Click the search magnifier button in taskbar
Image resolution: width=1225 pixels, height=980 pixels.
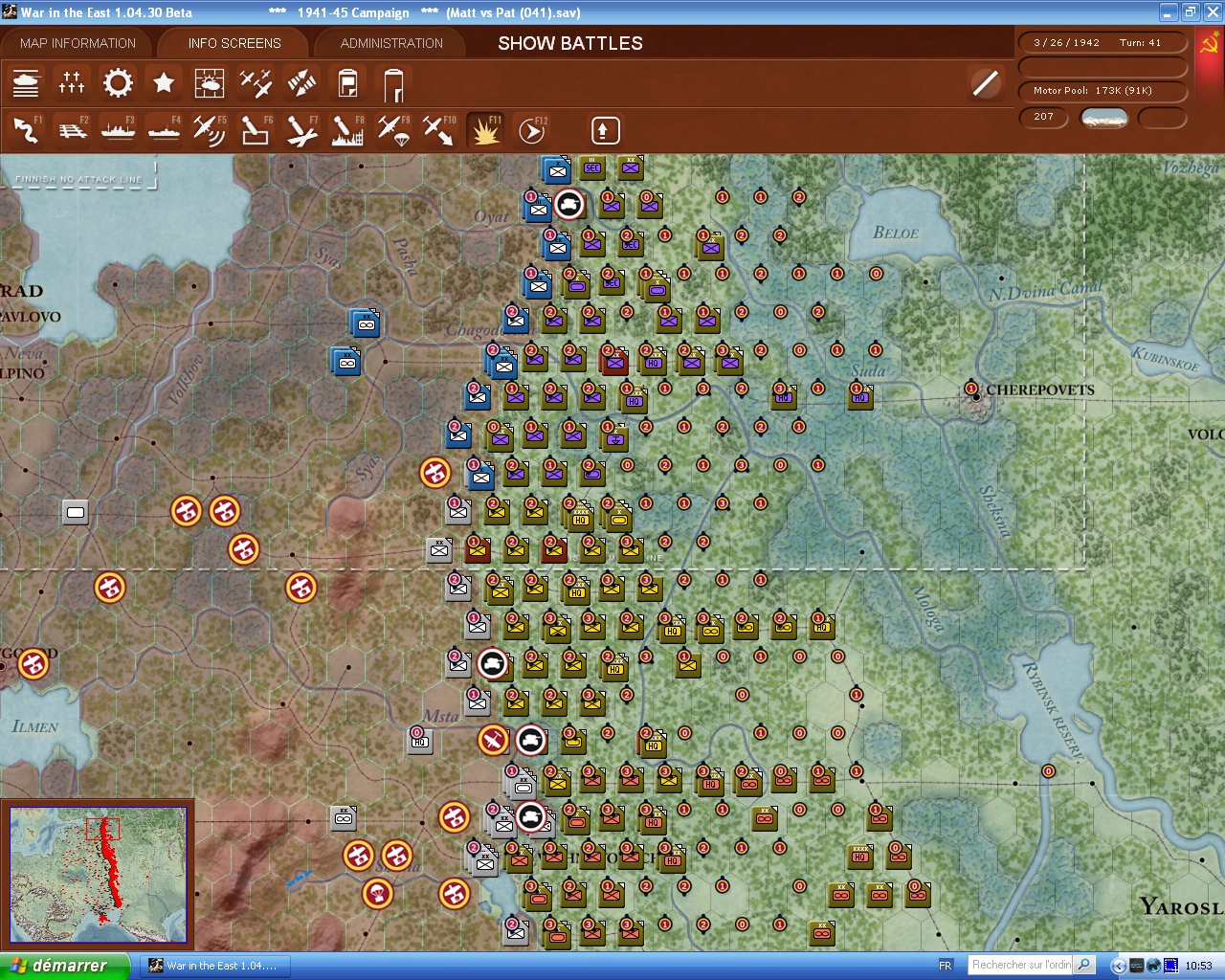coord(1083,965)
